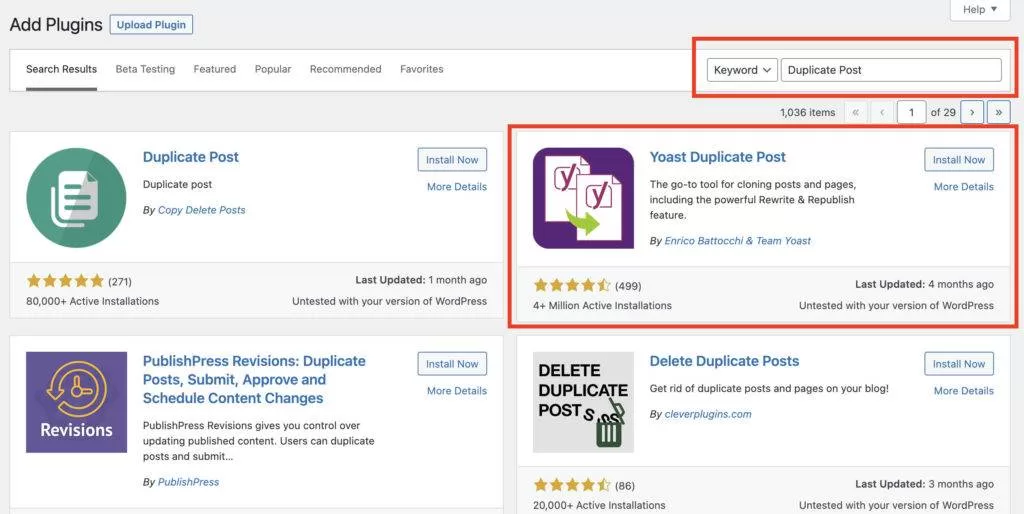Image resolution: width=1024 pixels, height=514 pixels.
Task: Switch to the Featured tab
Action: coord(215,69)
